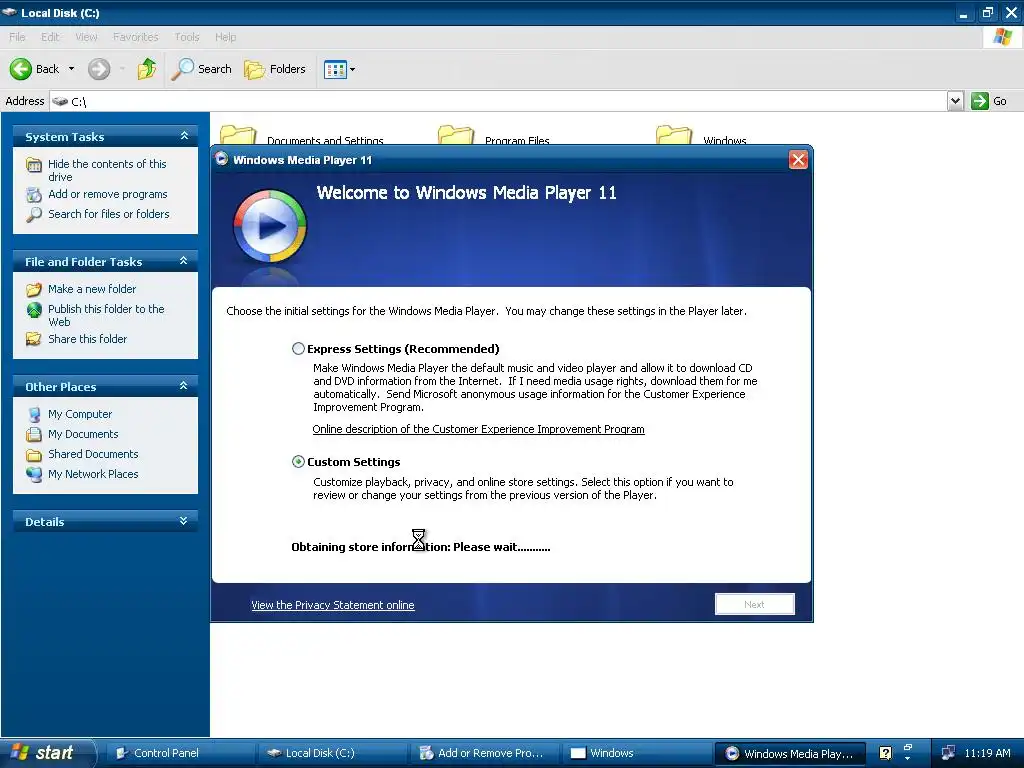Click the network connection tray icon
This screenshot has width=1024, height=768.
pyautogui.click(x=948, y=753)
